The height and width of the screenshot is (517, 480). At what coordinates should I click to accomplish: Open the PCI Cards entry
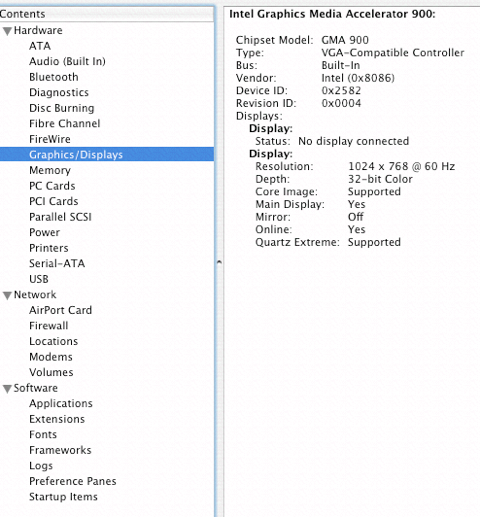point(54,201)
